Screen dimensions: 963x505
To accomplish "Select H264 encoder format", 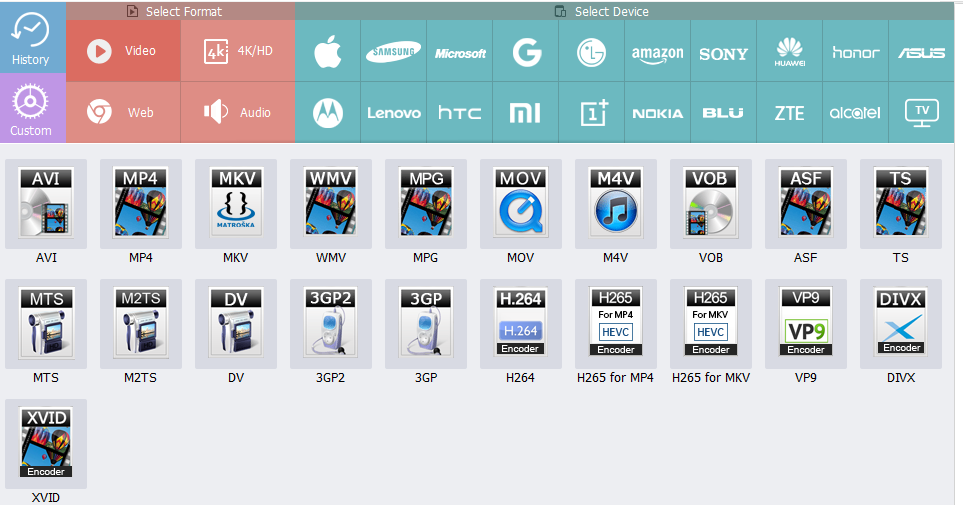I will click(521, 324).
